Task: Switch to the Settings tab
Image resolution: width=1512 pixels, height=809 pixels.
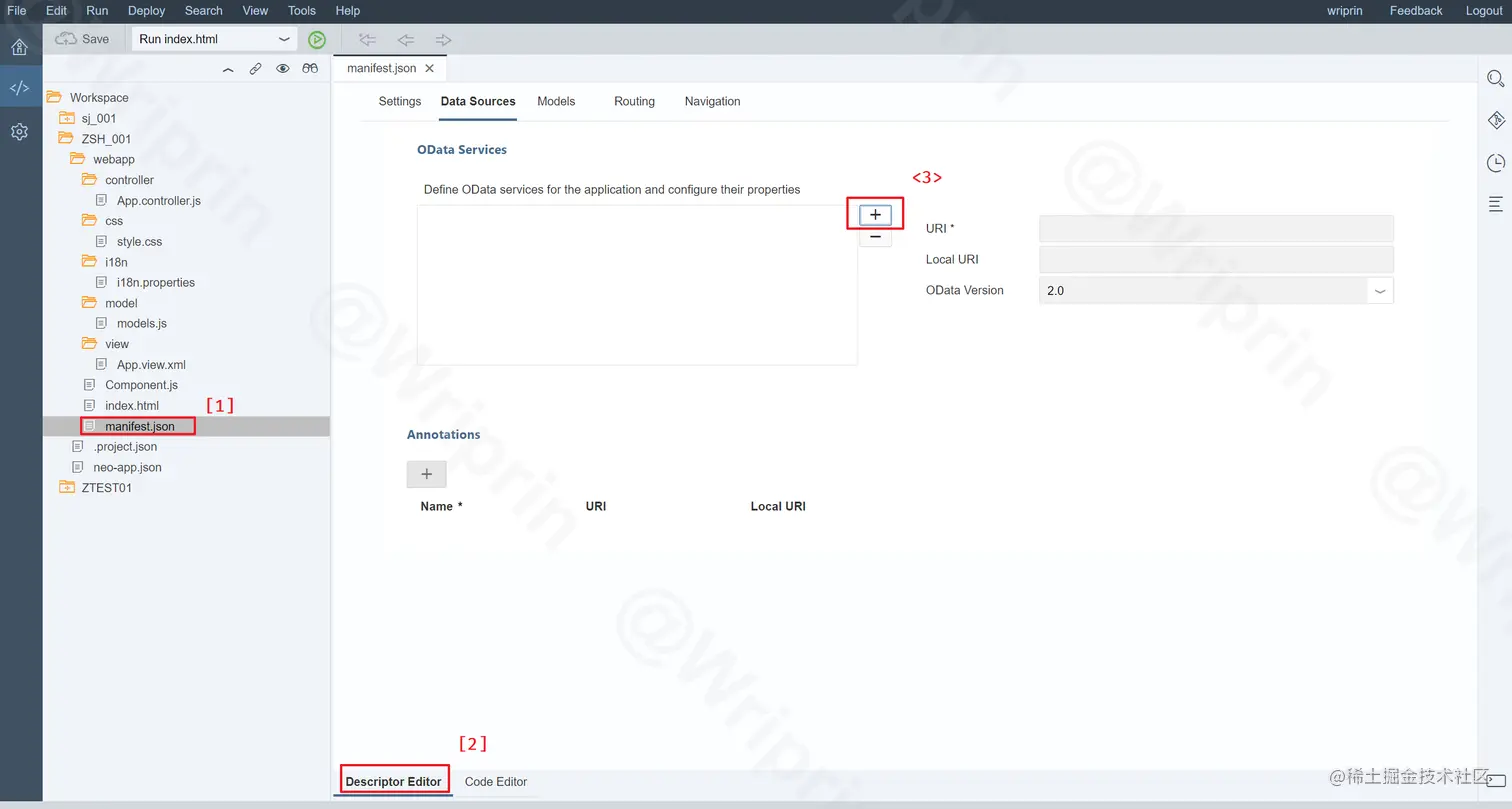Action: click(400, 101)
